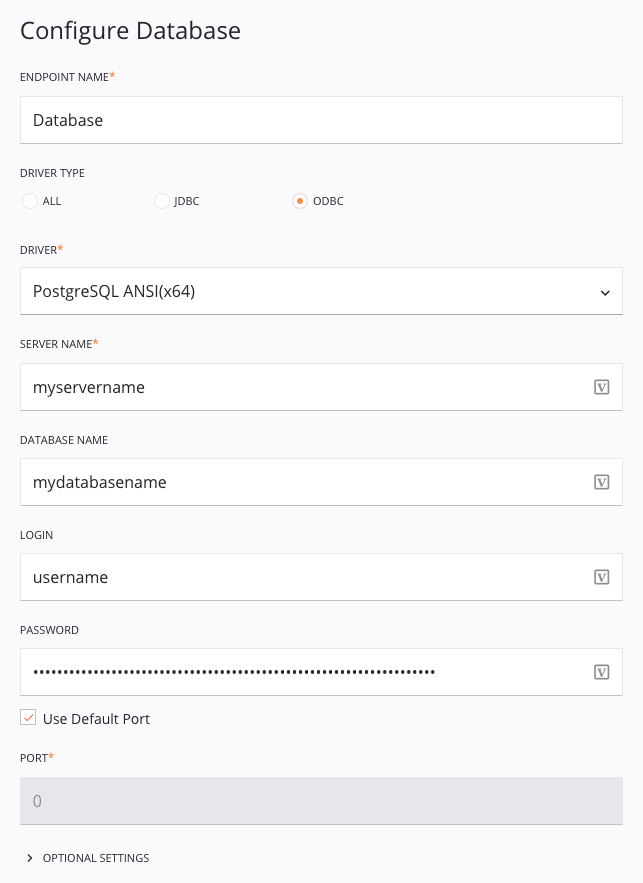Viewport: 643px width, 883px height.
Task: Open the PostgreSQL ANSI(x64) driver dropdown
Action: [x=321, y=293]
